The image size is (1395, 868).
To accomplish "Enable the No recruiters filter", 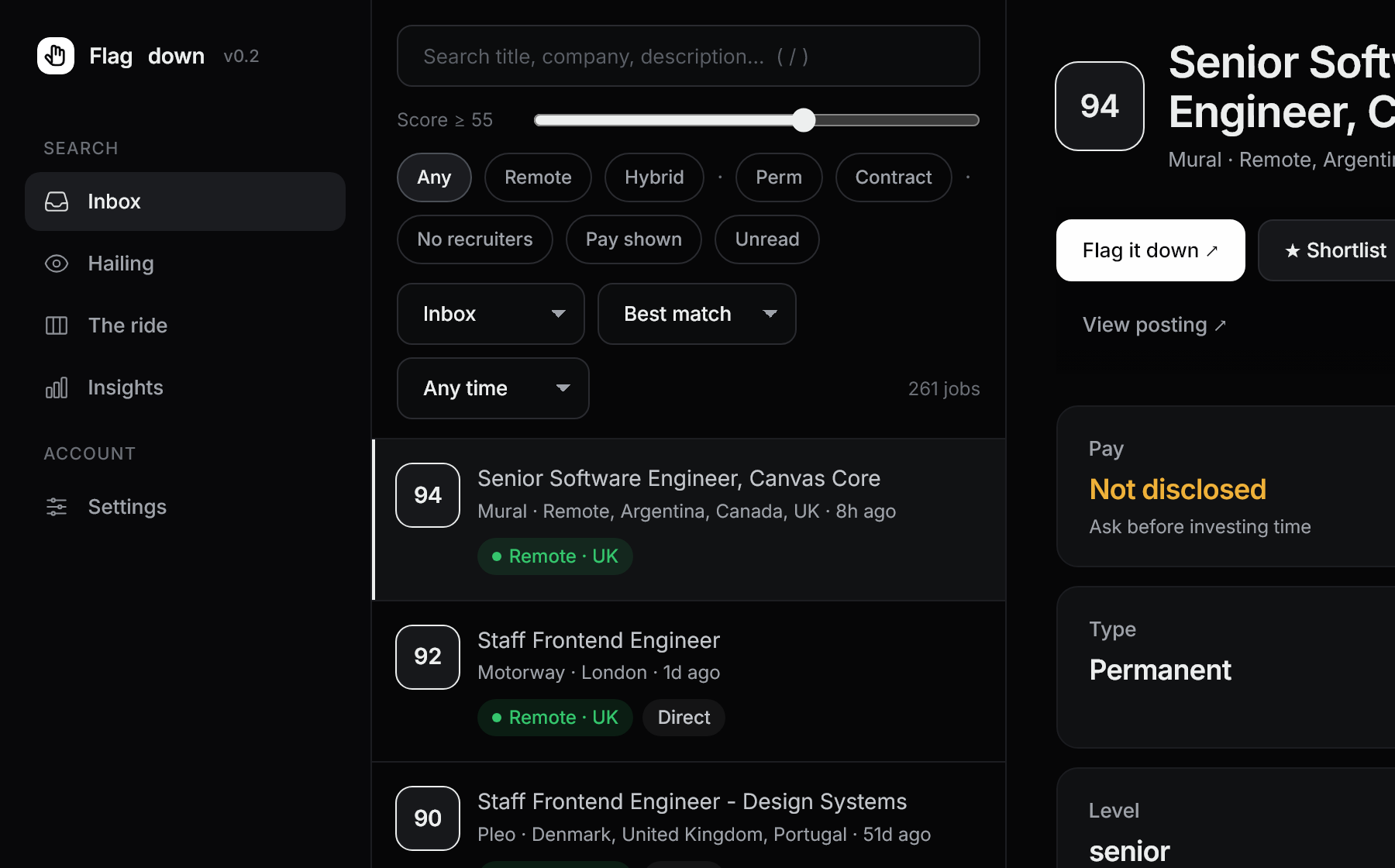I will tap(475, 239).
